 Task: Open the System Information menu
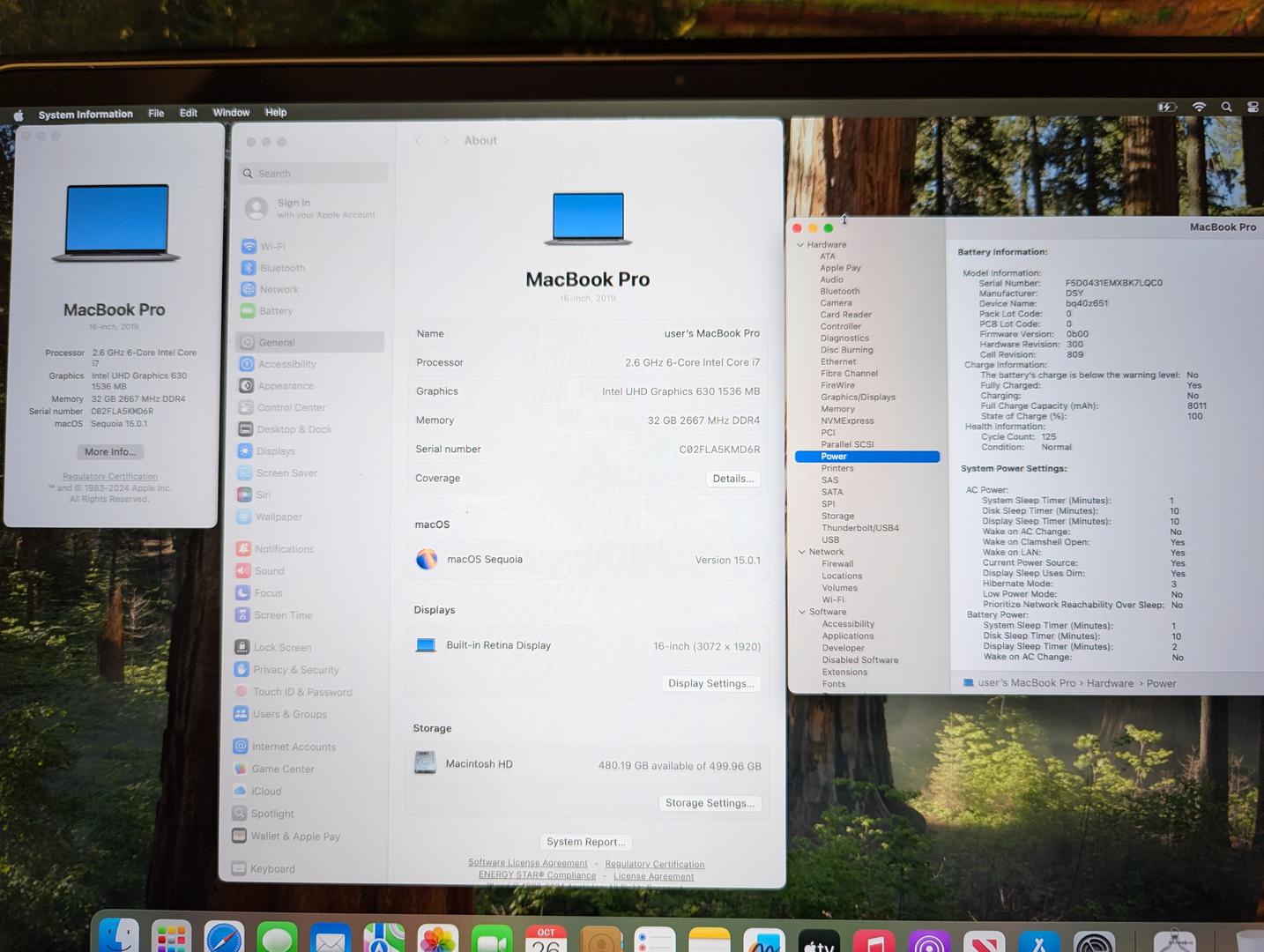(86, 115)
